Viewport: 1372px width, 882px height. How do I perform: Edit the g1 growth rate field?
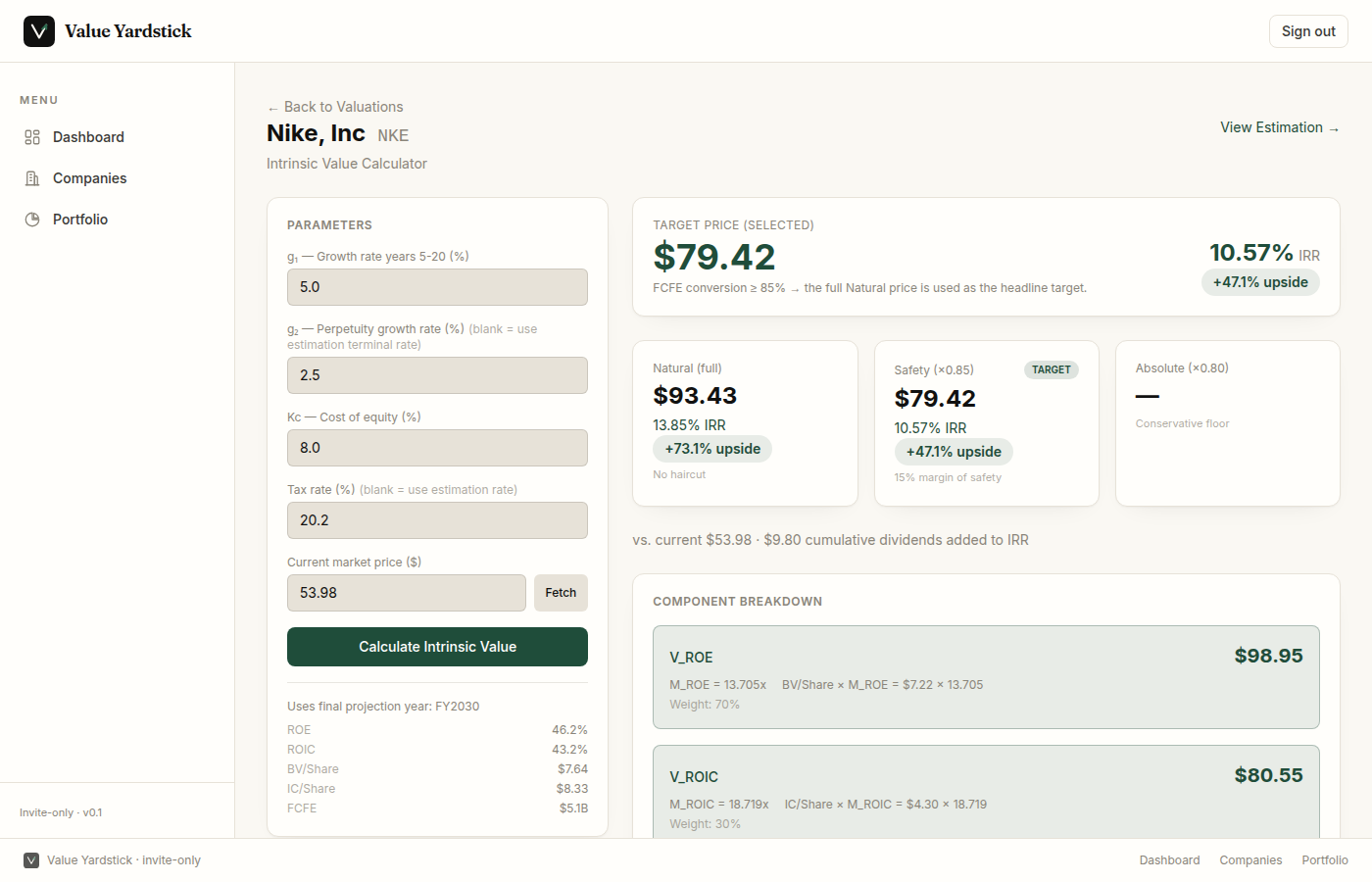click(x=437, y=287)
